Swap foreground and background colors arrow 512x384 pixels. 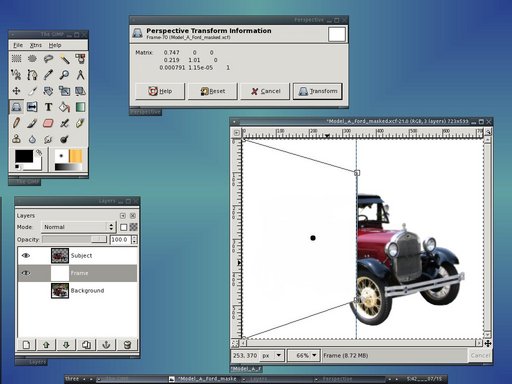(x=39, y=153)
